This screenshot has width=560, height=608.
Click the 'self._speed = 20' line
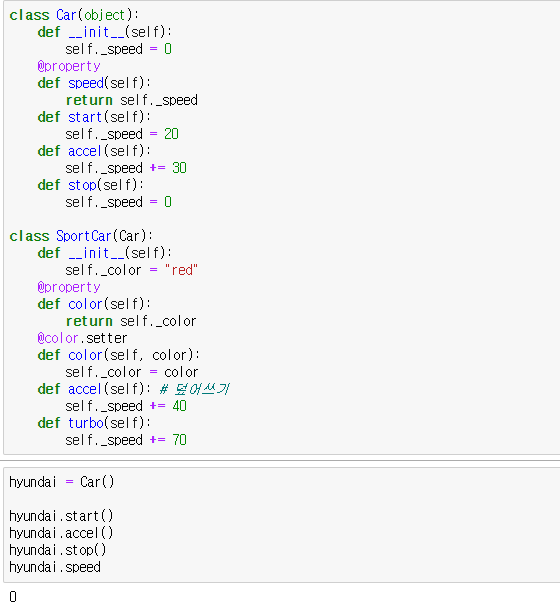pos(122,134)
